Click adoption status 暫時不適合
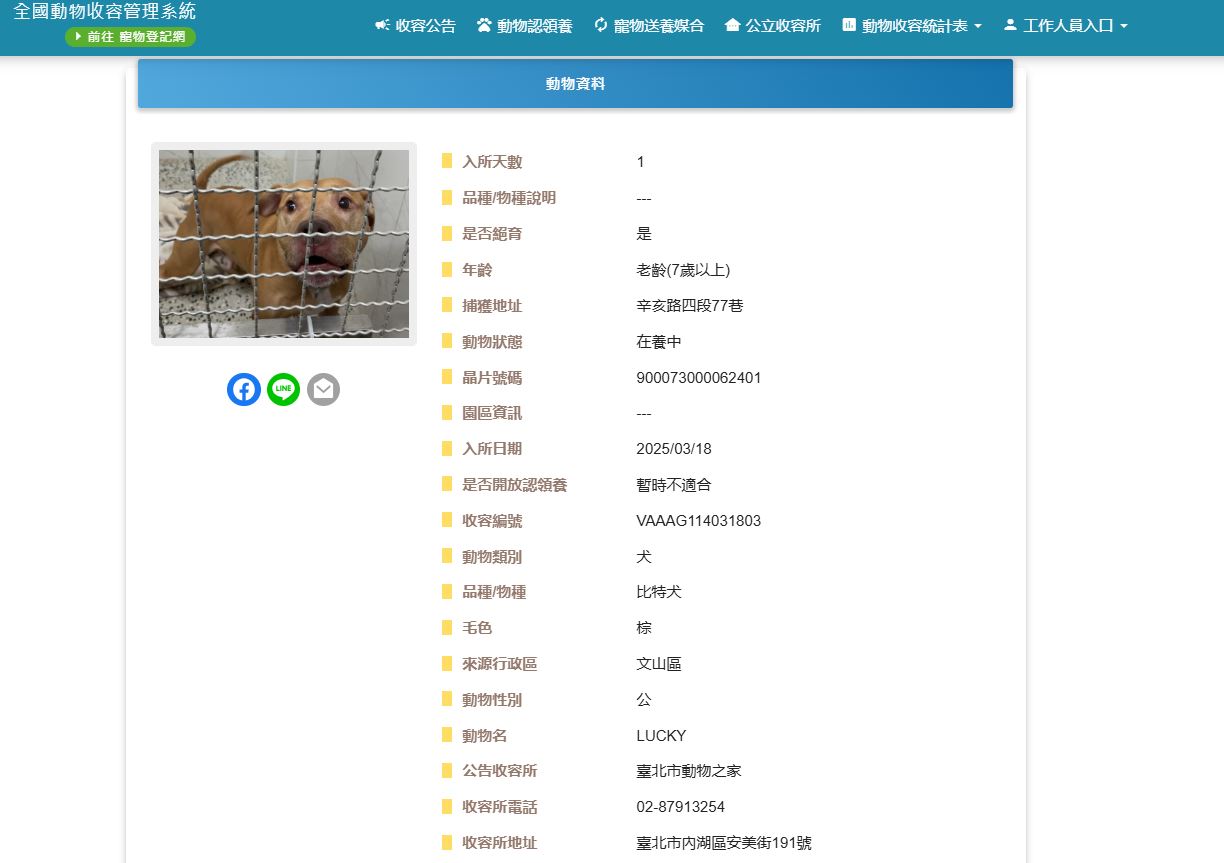Viewport: 1224px width, 863px height. pyautogui.click(x=674, y=485)
